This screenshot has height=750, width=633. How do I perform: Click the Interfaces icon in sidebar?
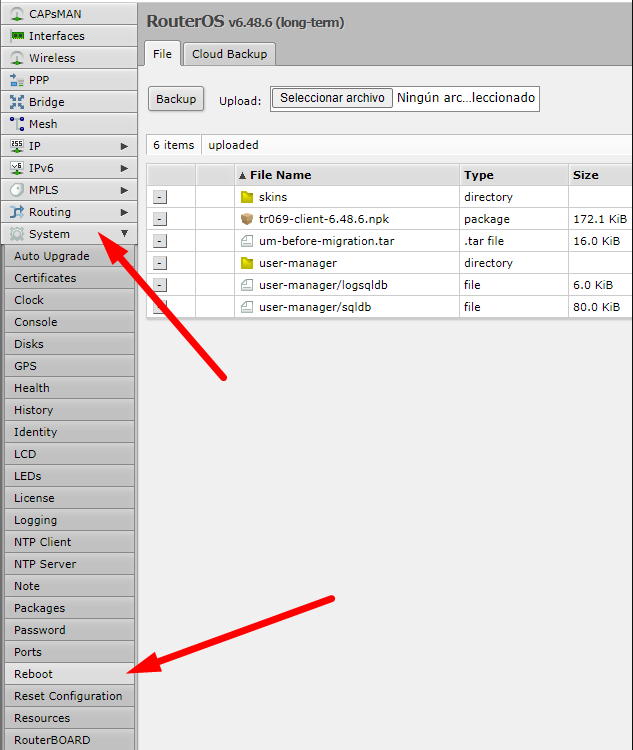(17, 36)
